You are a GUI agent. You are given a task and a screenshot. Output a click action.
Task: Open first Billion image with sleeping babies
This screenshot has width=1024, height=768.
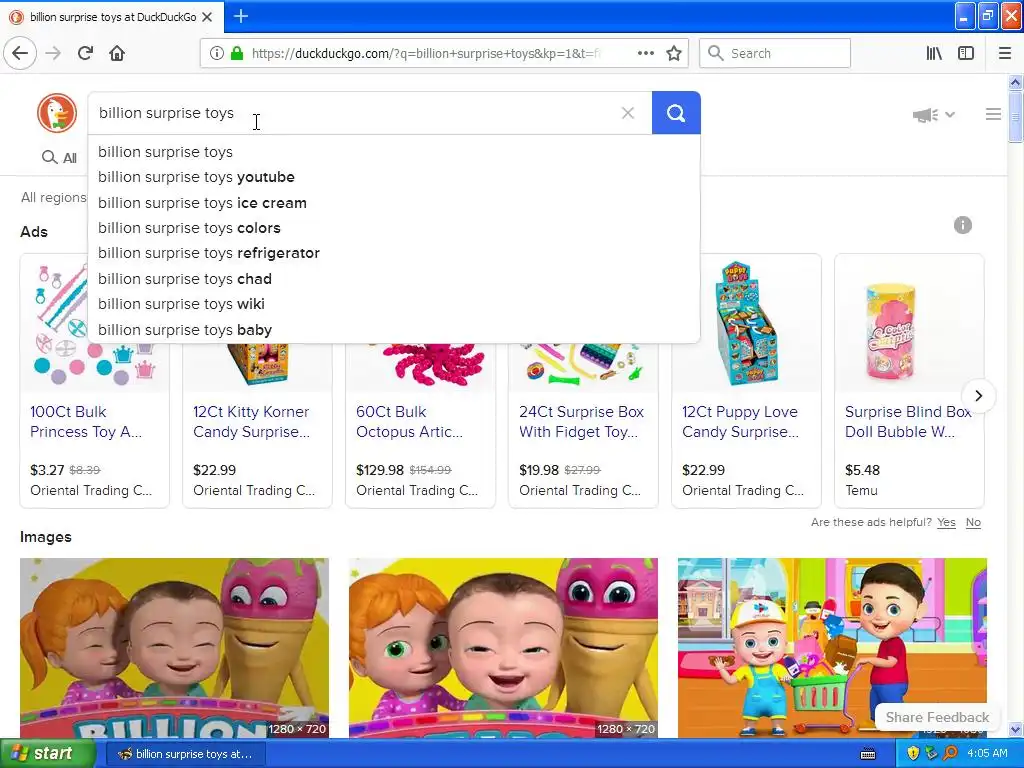click(x=174, y=648)
